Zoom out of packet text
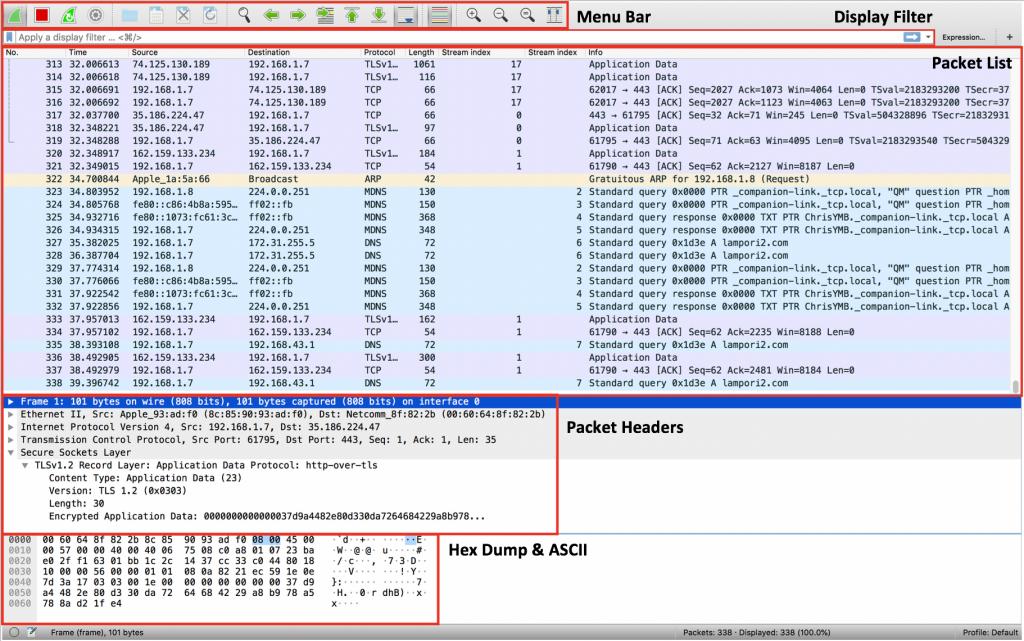The image size is (1024, 641). coord(500,14)
